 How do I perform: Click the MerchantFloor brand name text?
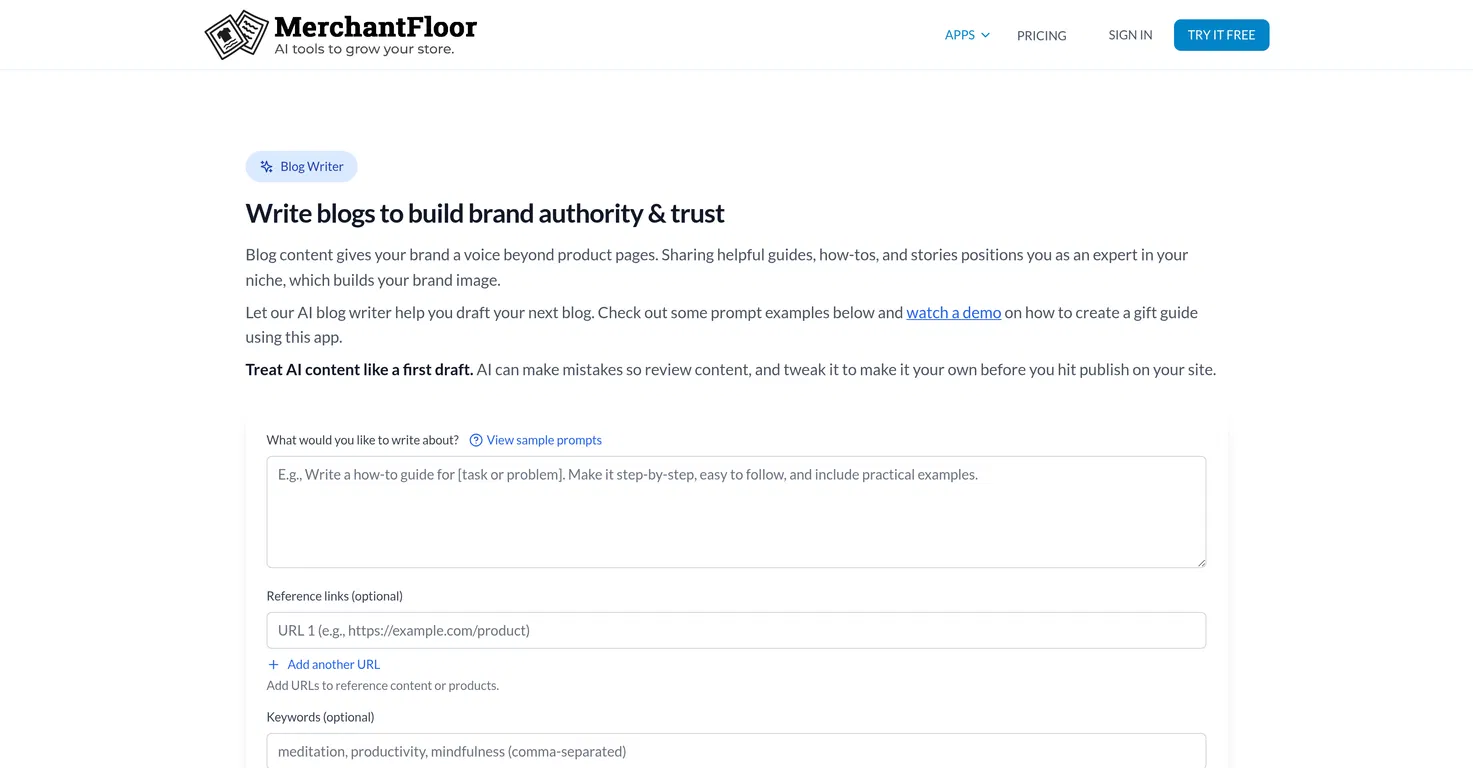(375, 26)
